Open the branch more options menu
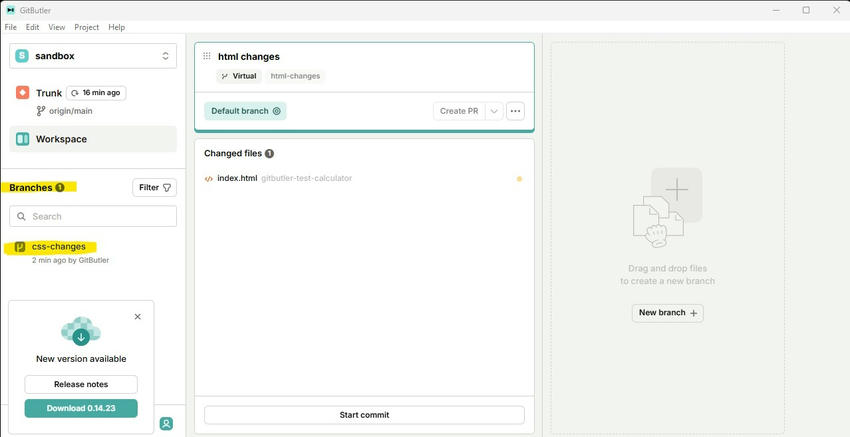 [x=516, y=111]
